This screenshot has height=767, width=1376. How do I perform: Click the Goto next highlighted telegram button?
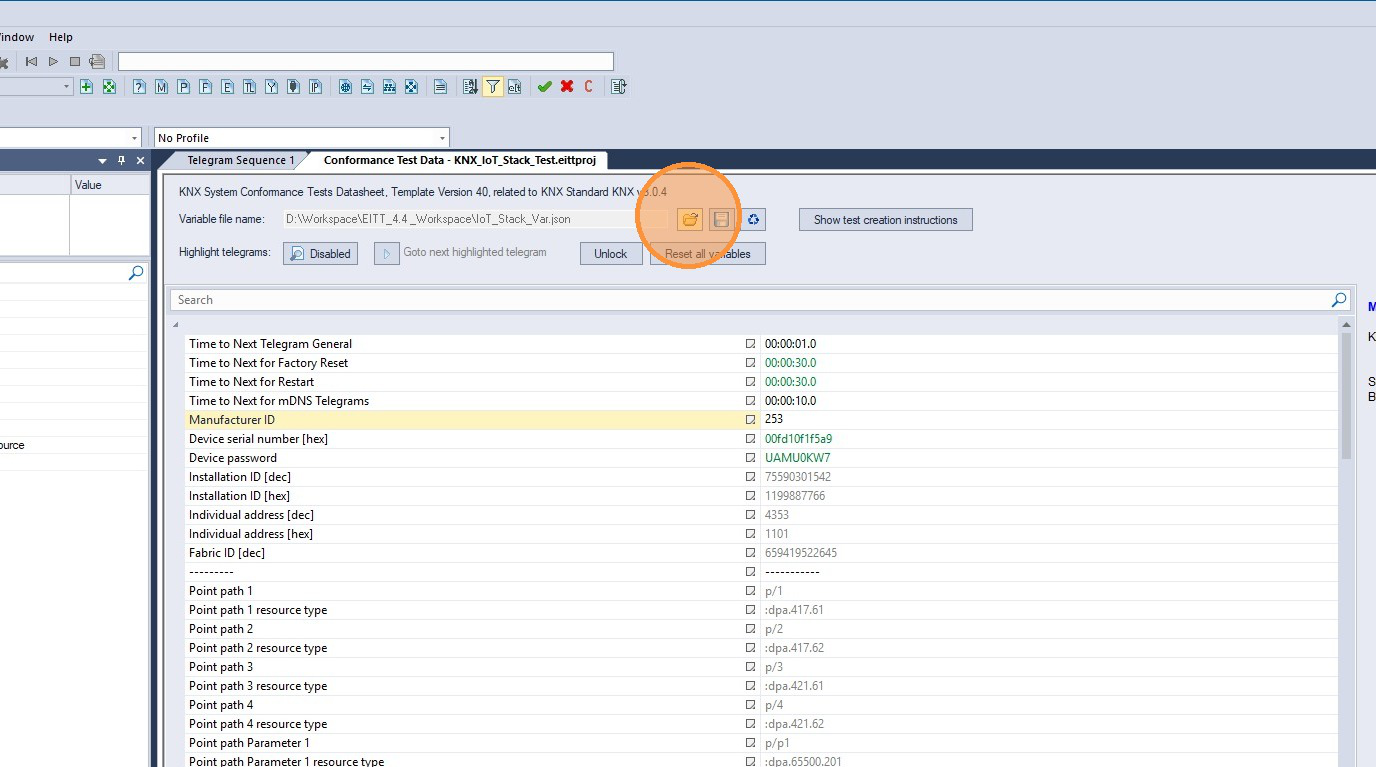pos(386,253)
